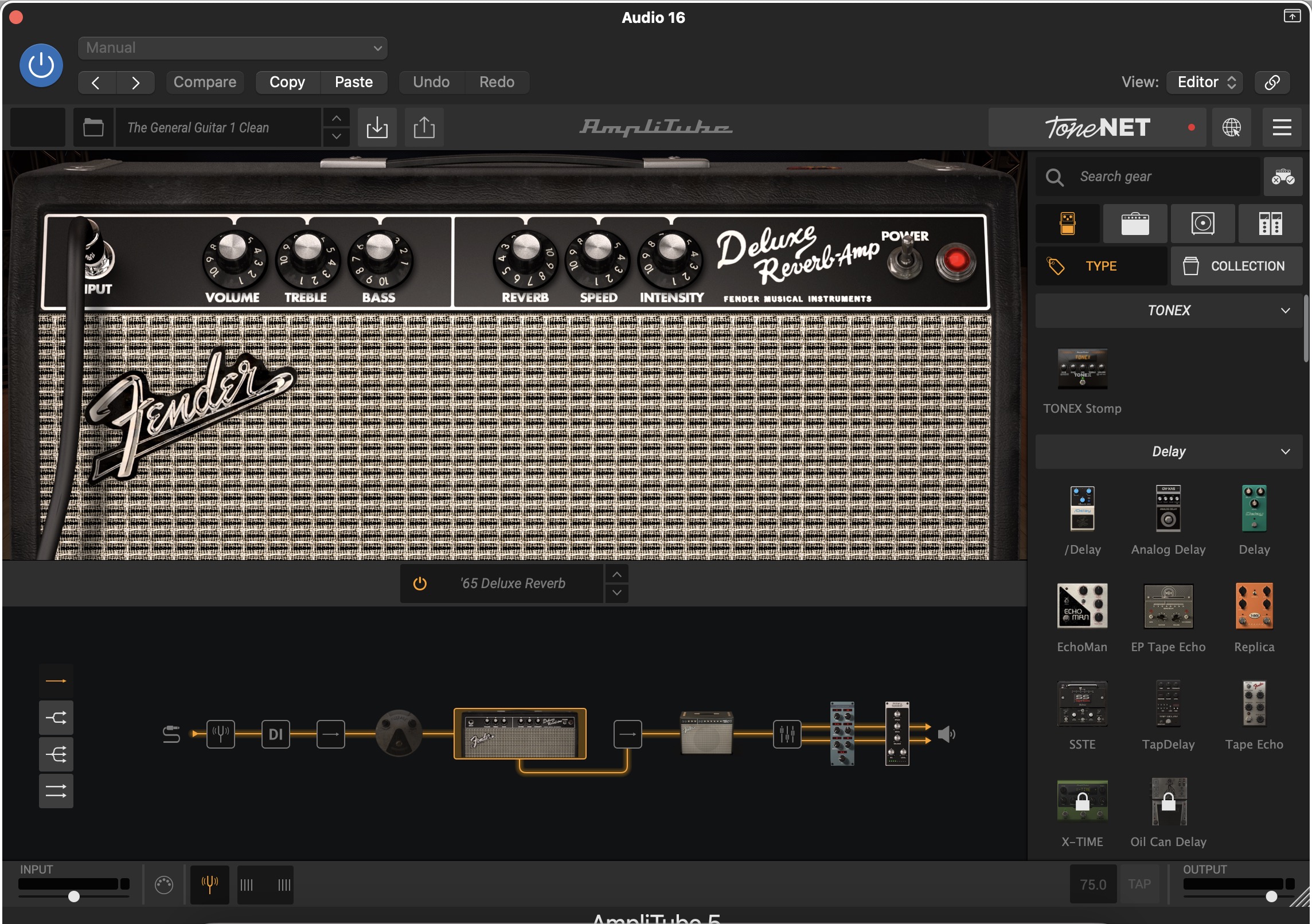Open the hamburger main menu
The height and width of the screenshot is (924, 1312).
pyautogui.click(x=1282, y=127)
